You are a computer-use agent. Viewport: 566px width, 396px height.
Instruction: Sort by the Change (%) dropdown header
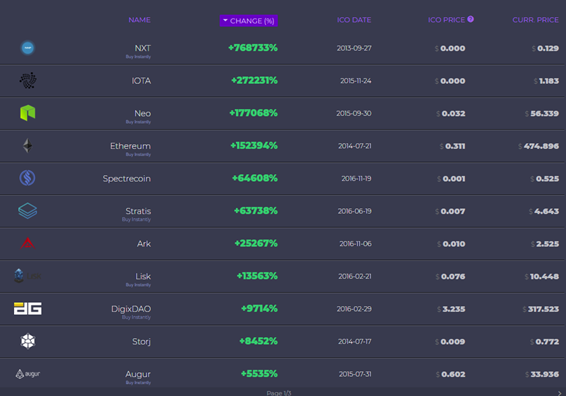coord(249,21)
